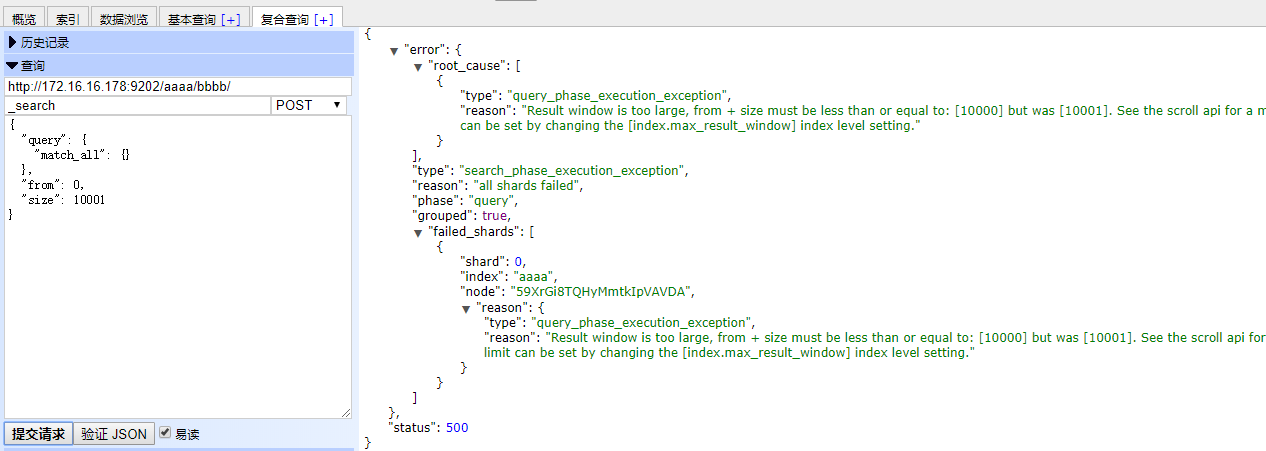The height and width of the screenshot is (451, 1266).
Task: Switch to the 索引 tab
Action: [68, 19]
